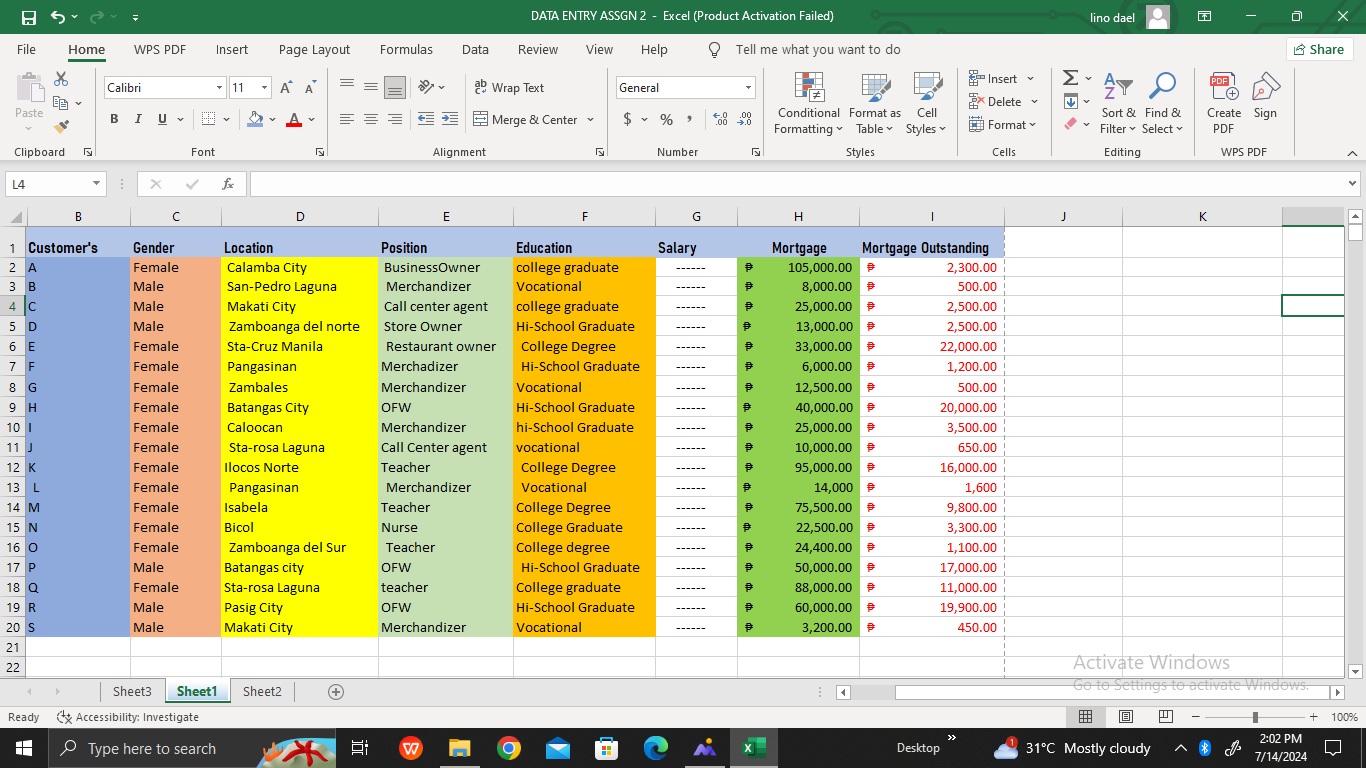
Task: Select the Italic formatting icon
Action: pos(137,119)
